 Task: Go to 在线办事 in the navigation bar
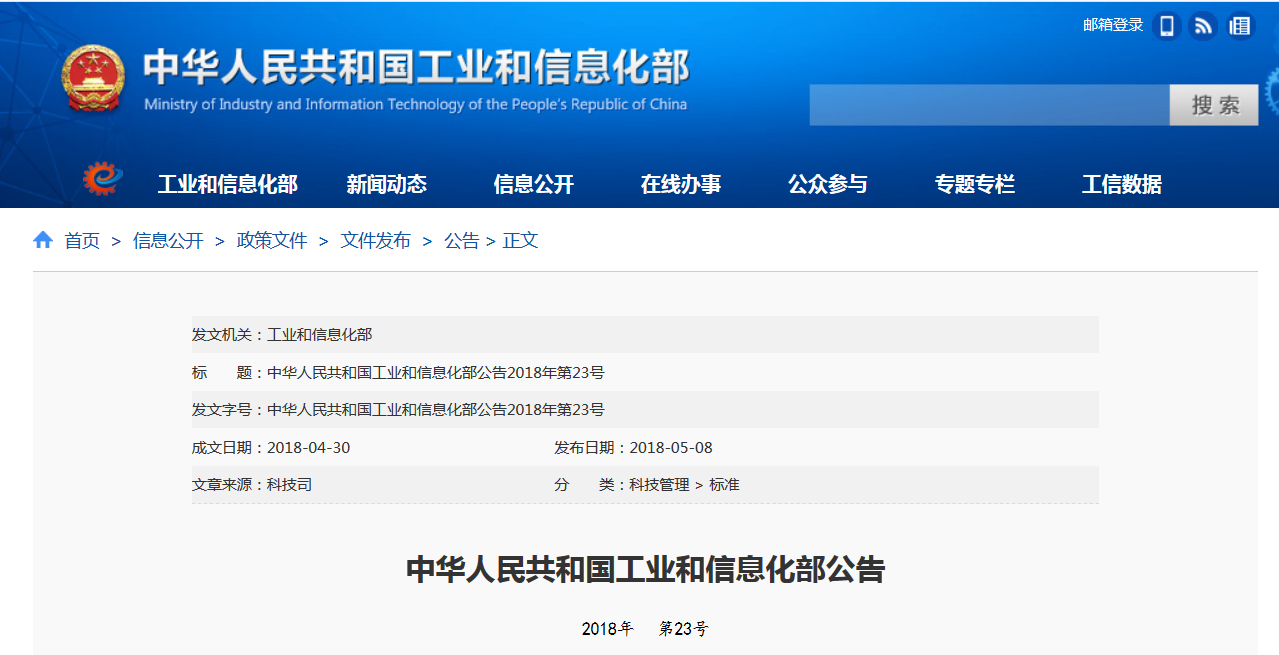pyautogui.click(x=680, y=184)
